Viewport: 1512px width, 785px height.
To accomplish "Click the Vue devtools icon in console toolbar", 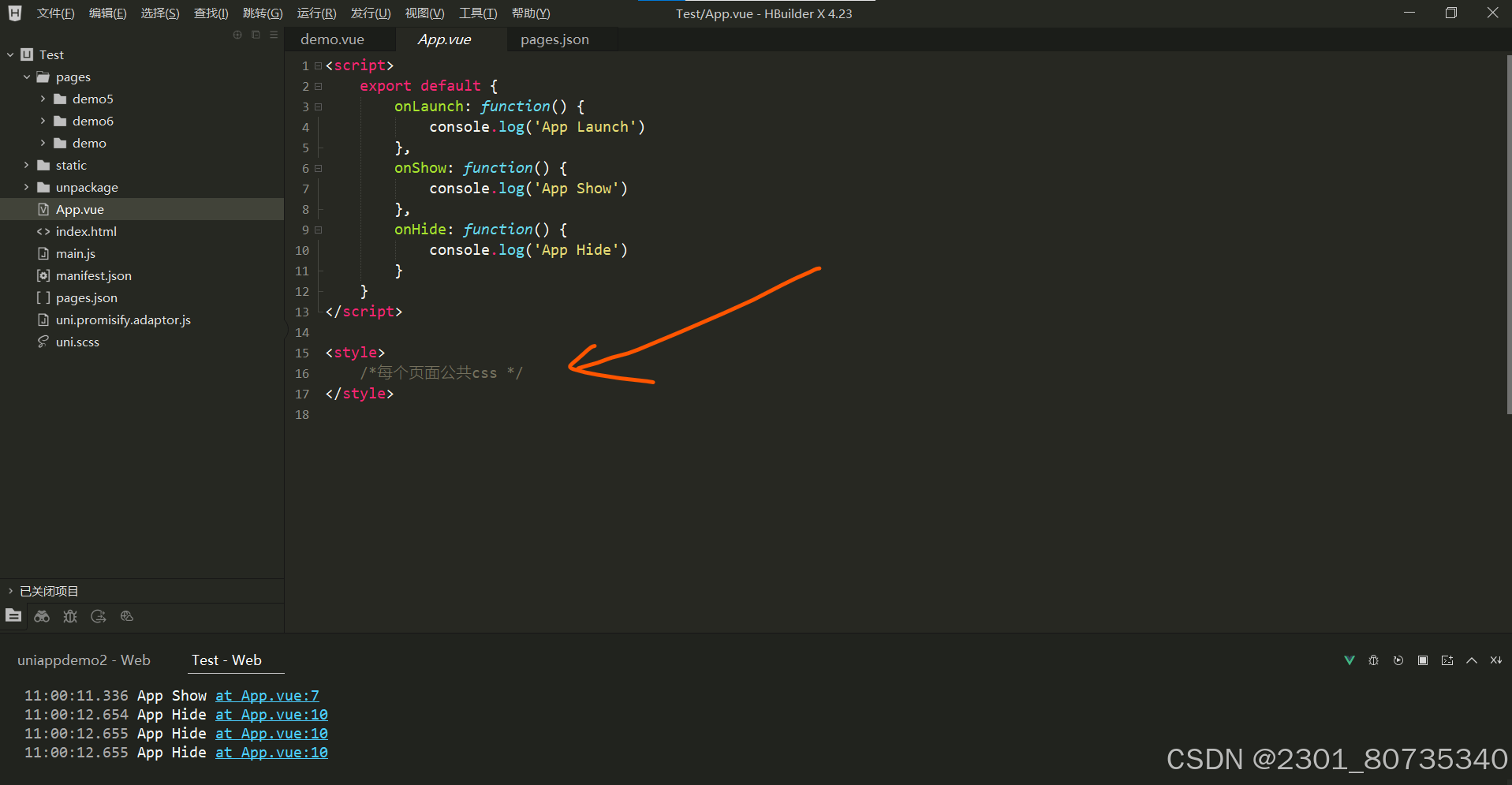I will (1350, 660).
